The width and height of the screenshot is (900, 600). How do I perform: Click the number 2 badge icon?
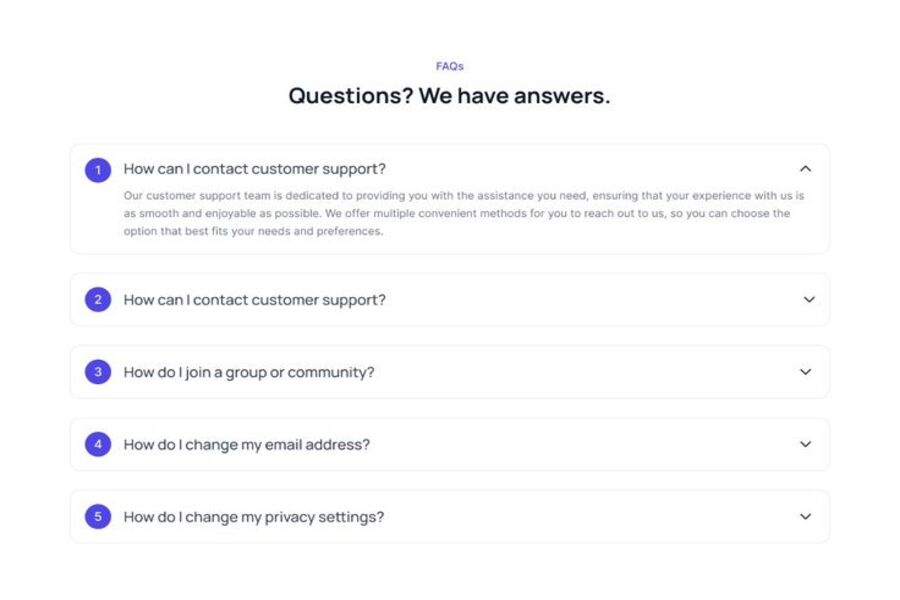pos(98,300)
